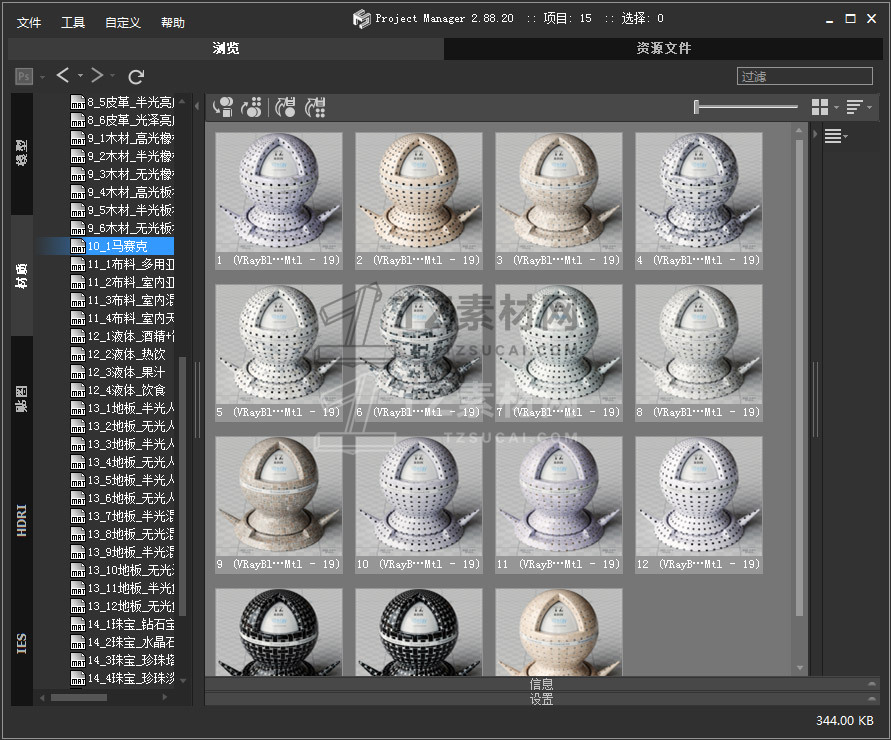Switch to the 资源文件 tab

click(x=663, y=48)
